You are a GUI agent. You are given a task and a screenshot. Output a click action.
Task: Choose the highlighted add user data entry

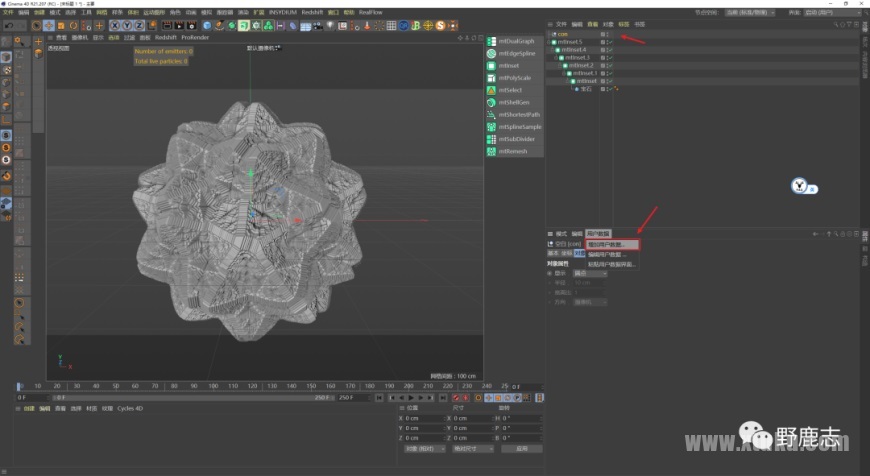pos(613,245)
